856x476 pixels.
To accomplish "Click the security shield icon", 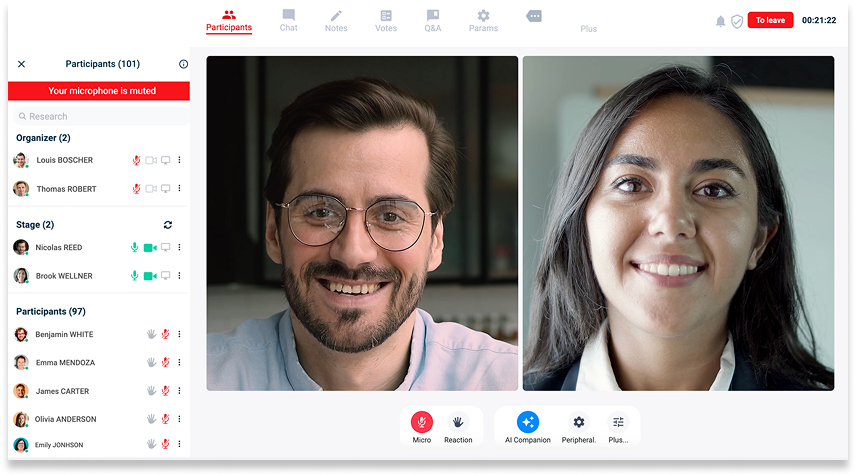I will click(x=737, y=21).
